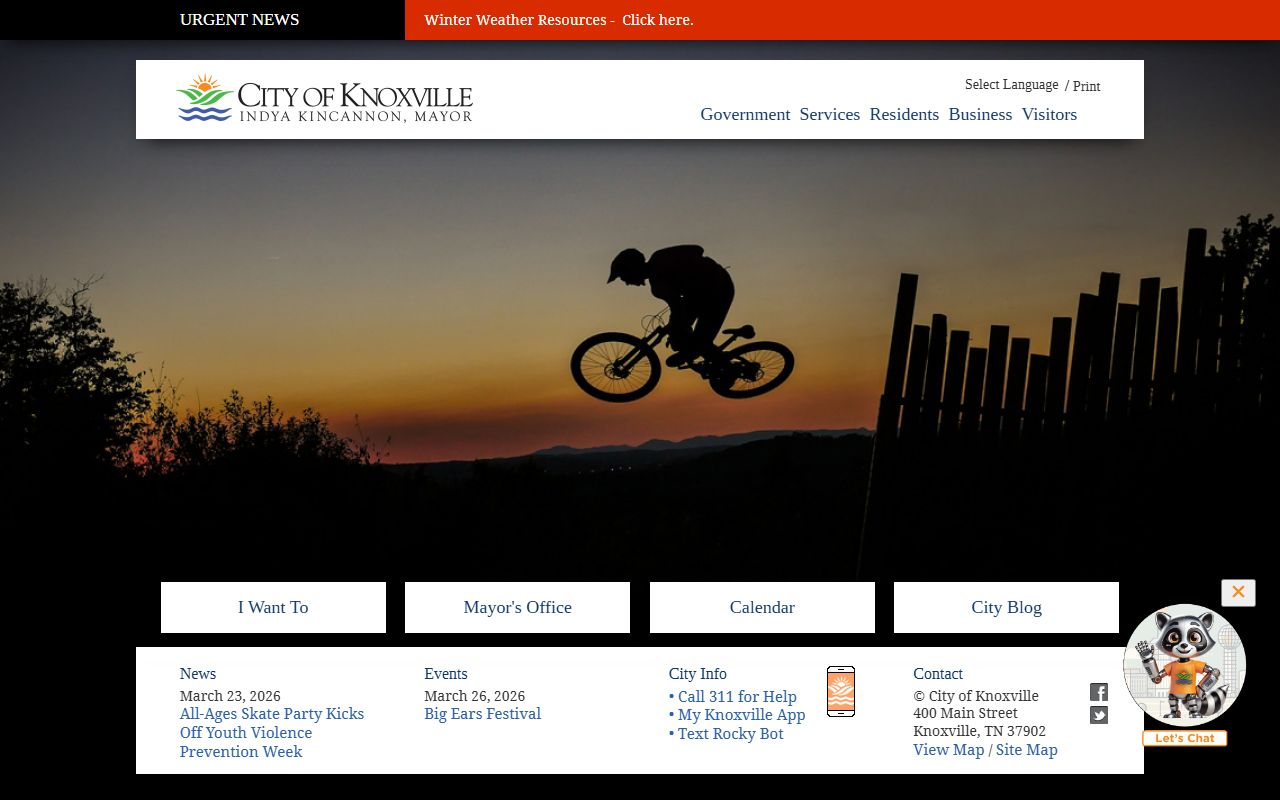Viewport: 1280px width, 800px height.
Task: Click the News heading
Action: coord(198,674)
